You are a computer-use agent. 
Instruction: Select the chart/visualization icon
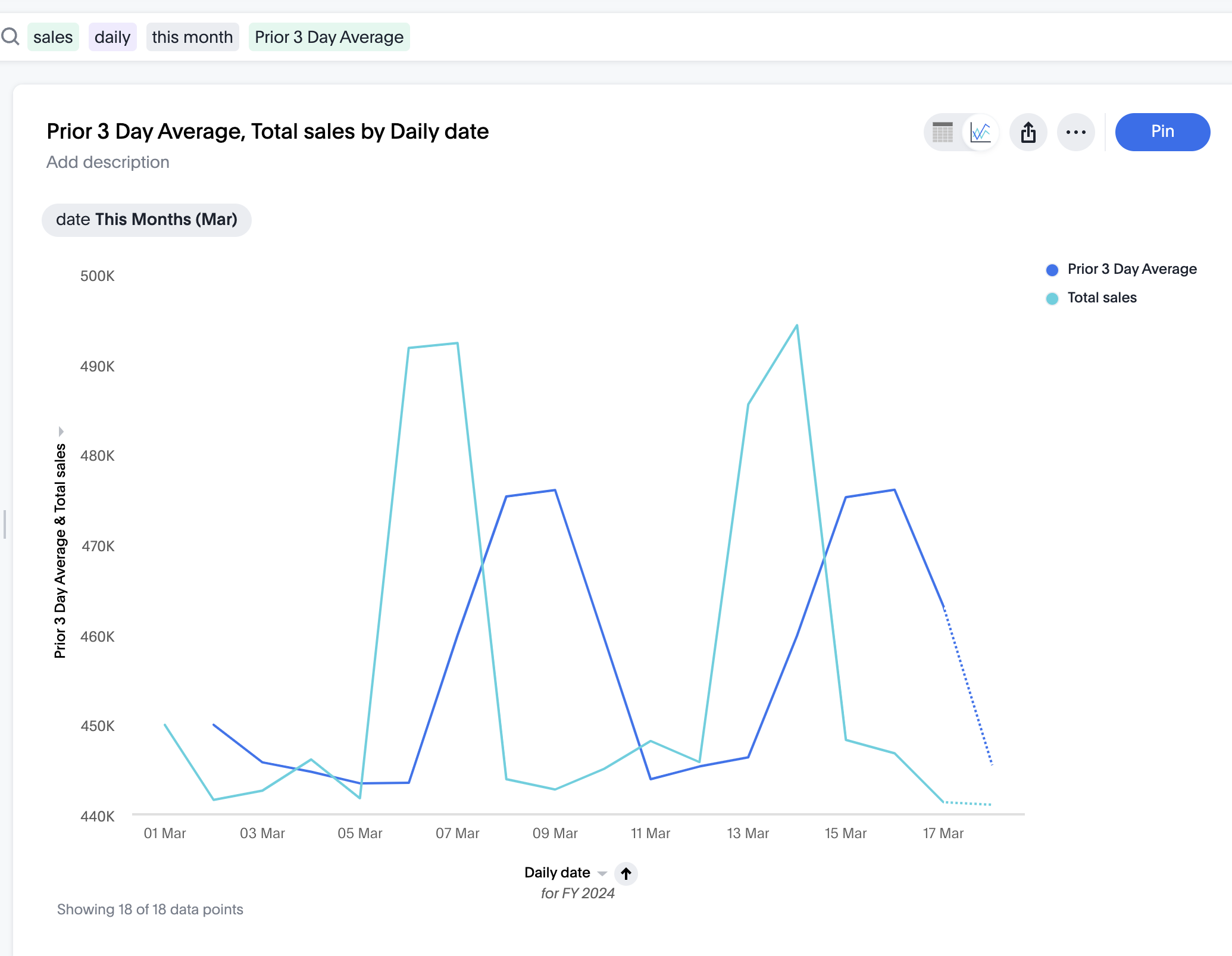point(980,131)
